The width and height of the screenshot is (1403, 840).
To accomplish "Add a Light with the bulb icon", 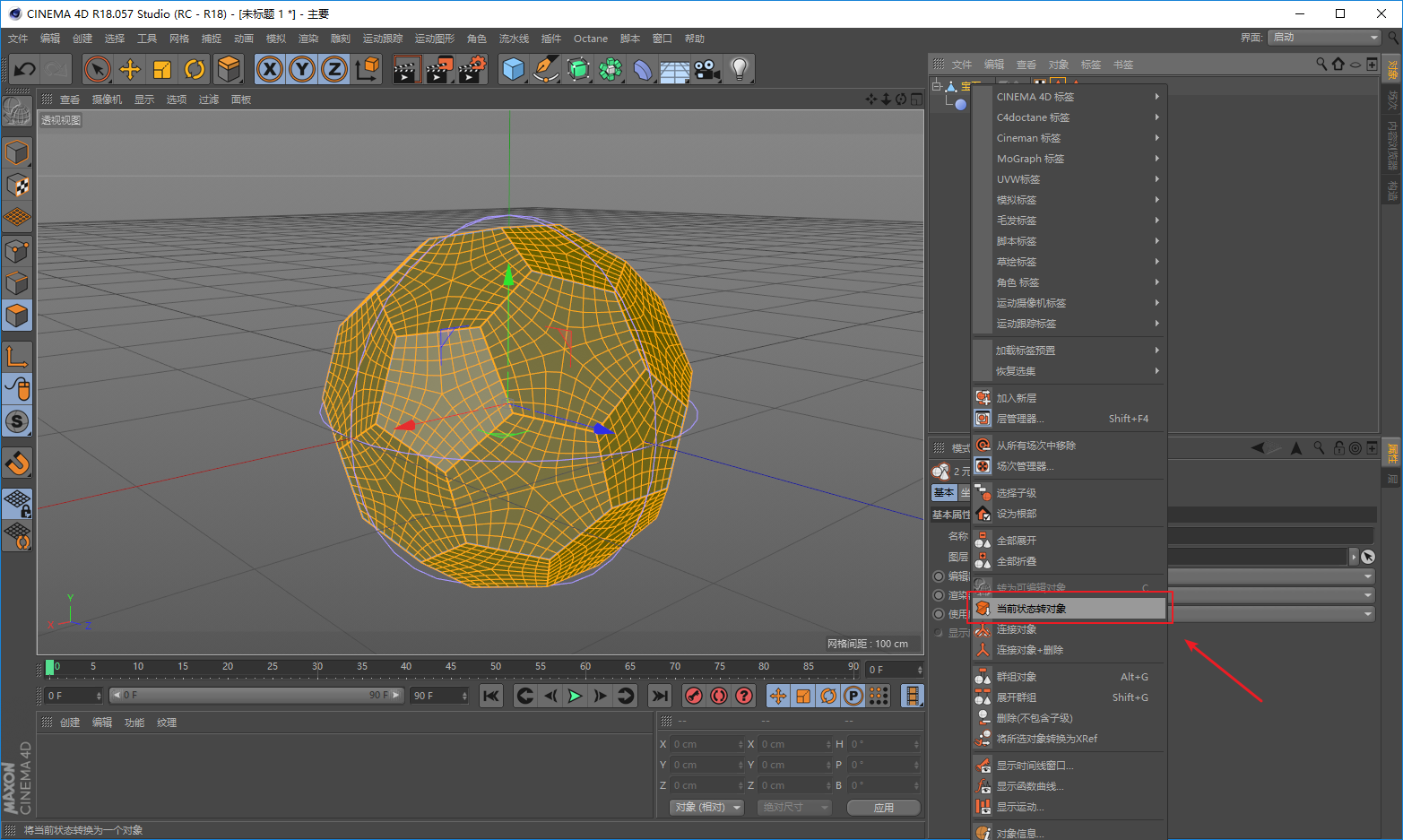I will [739, 69].
